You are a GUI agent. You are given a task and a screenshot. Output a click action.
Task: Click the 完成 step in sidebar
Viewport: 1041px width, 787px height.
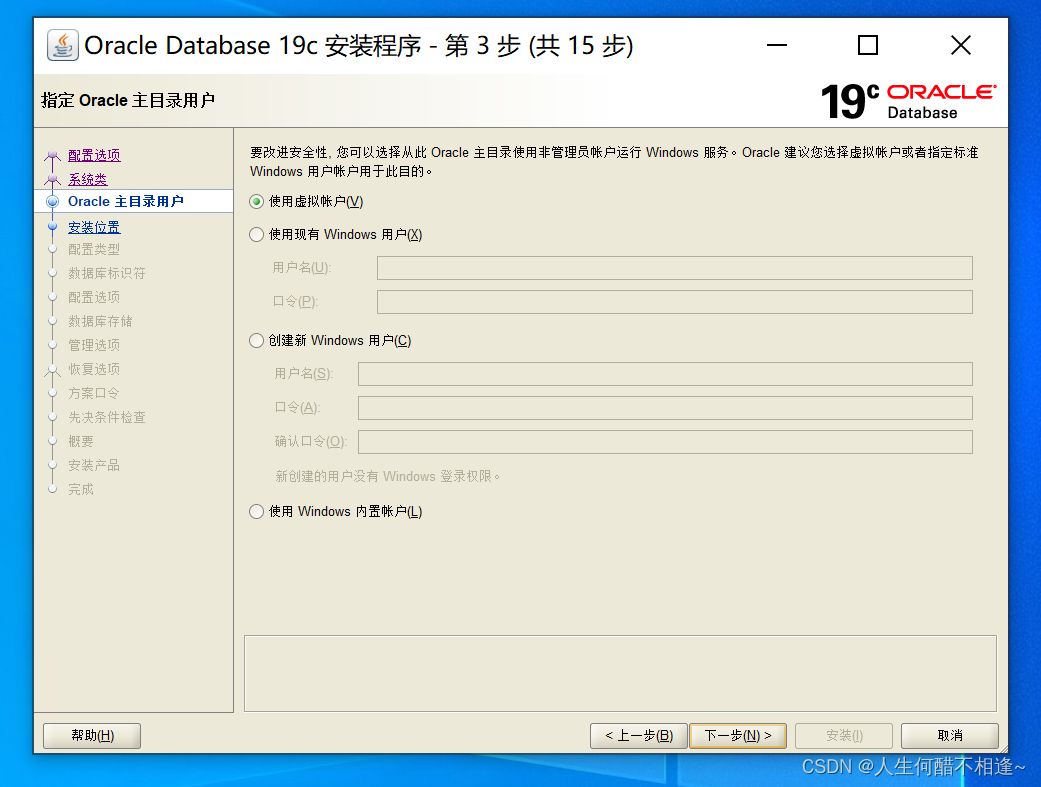click(x=80, y=489)
